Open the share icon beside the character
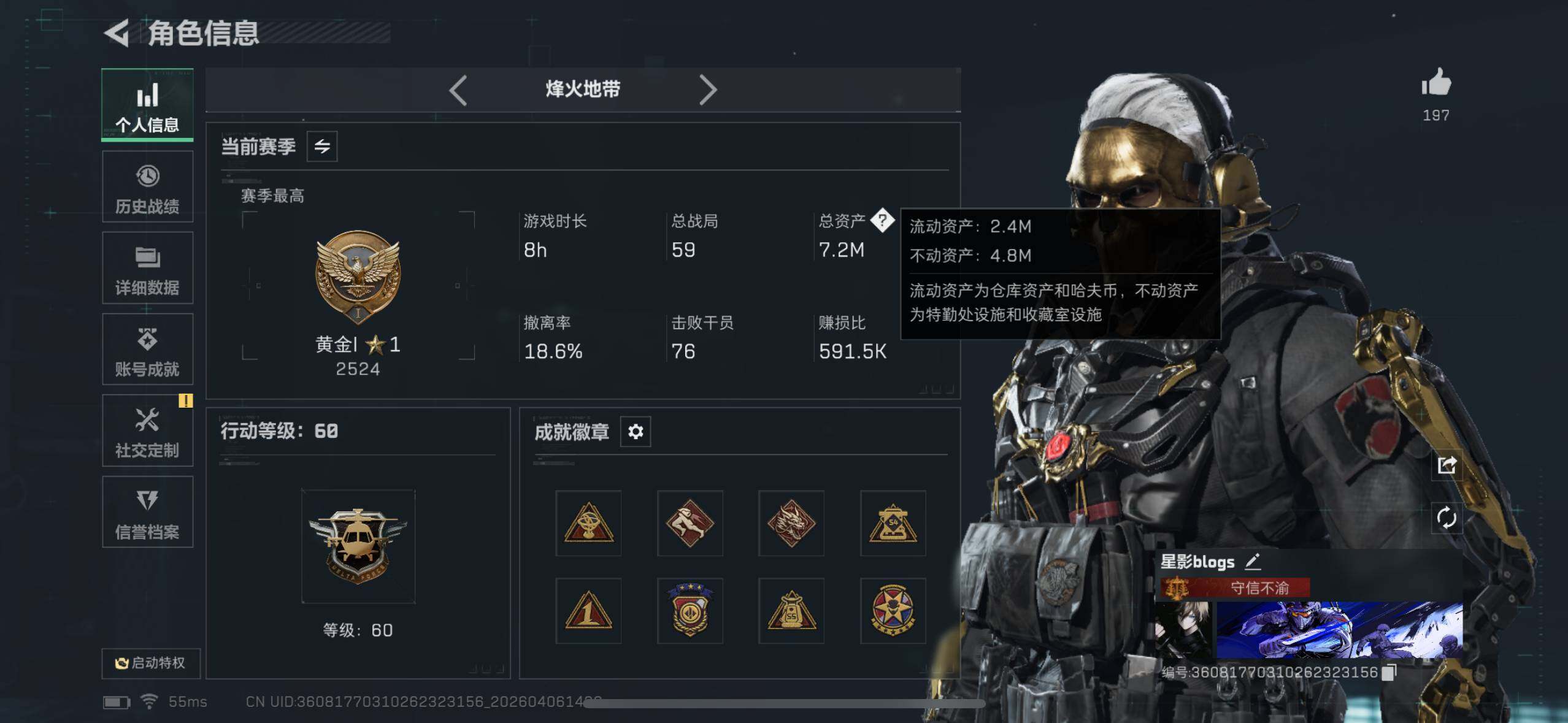 [1447, 465]
